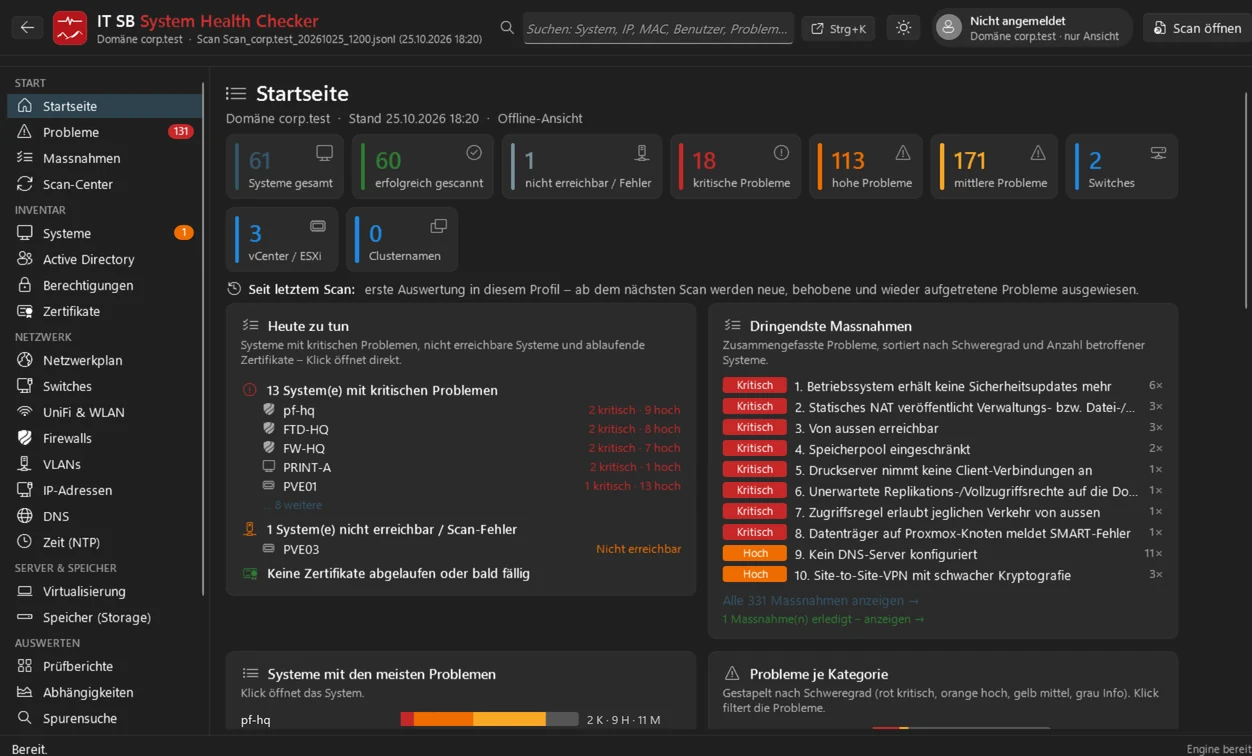Click the Prüfberichte icon in sidebar
The width and height of the screenshot is (1252, 756).
[25, 666]
